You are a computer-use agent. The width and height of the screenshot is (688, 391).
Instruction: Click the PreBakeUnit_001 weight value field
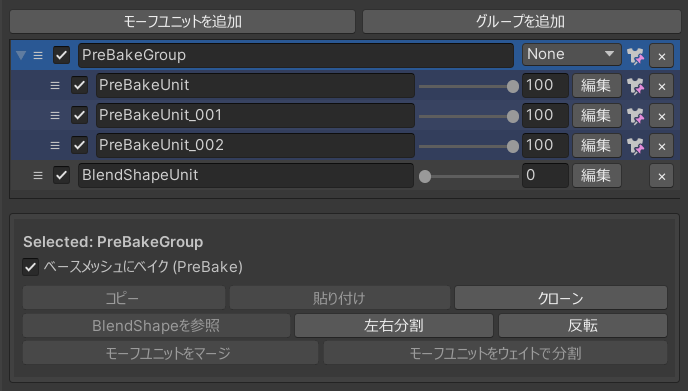[x=545, y=115]
